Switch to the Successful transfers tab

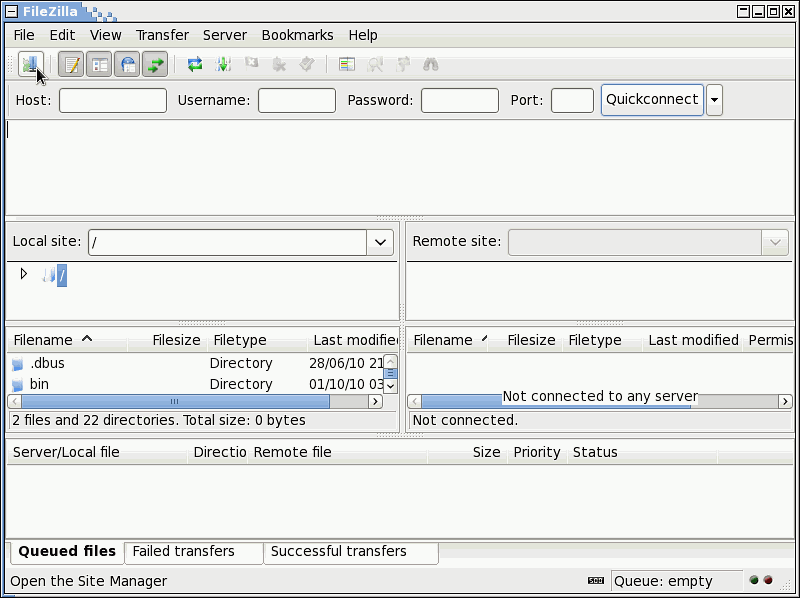(351, 552)
